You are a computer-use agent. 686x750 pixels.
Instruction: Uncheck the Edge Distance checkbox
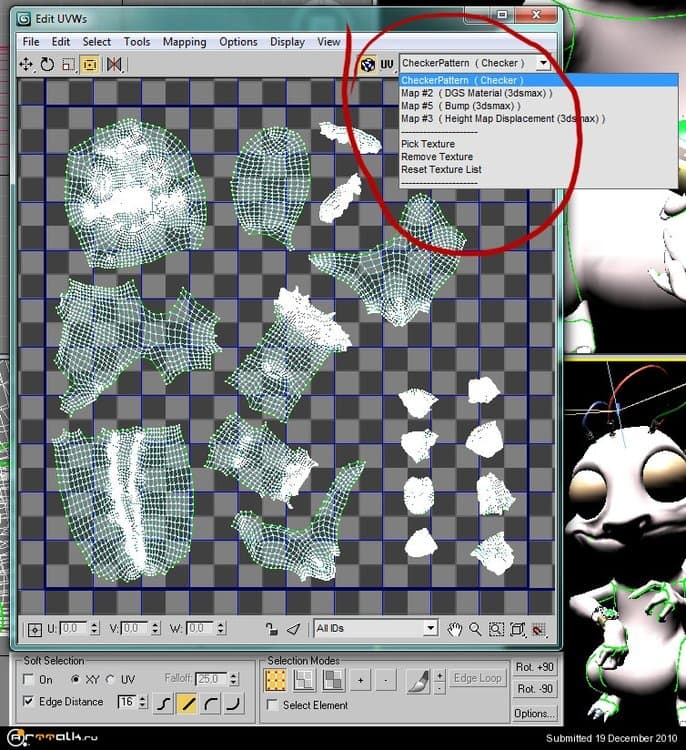pos(28,702)
